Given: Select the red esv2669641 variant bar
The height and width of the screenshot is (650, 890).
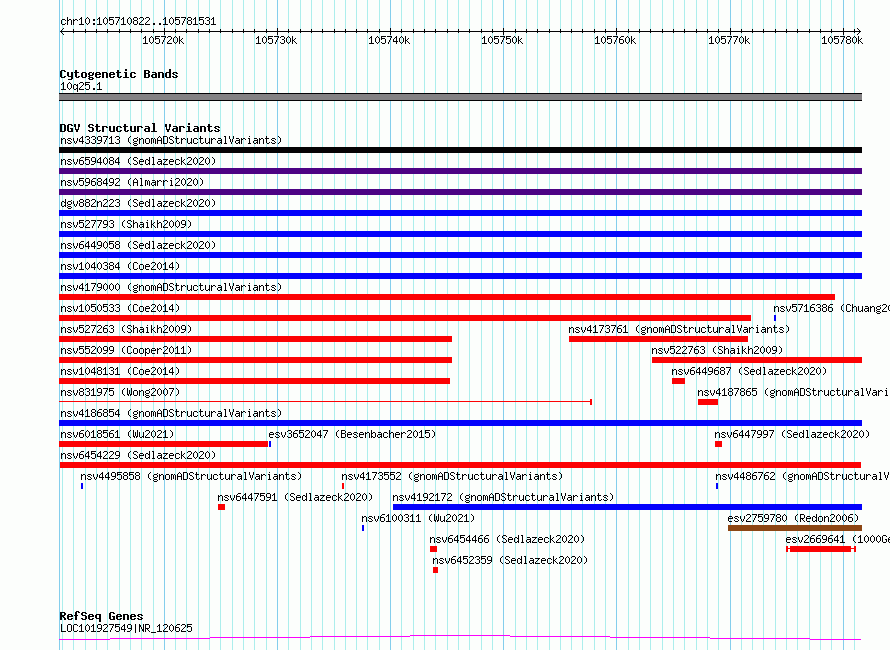Looking at the screenshot, I should click(821, 549).
